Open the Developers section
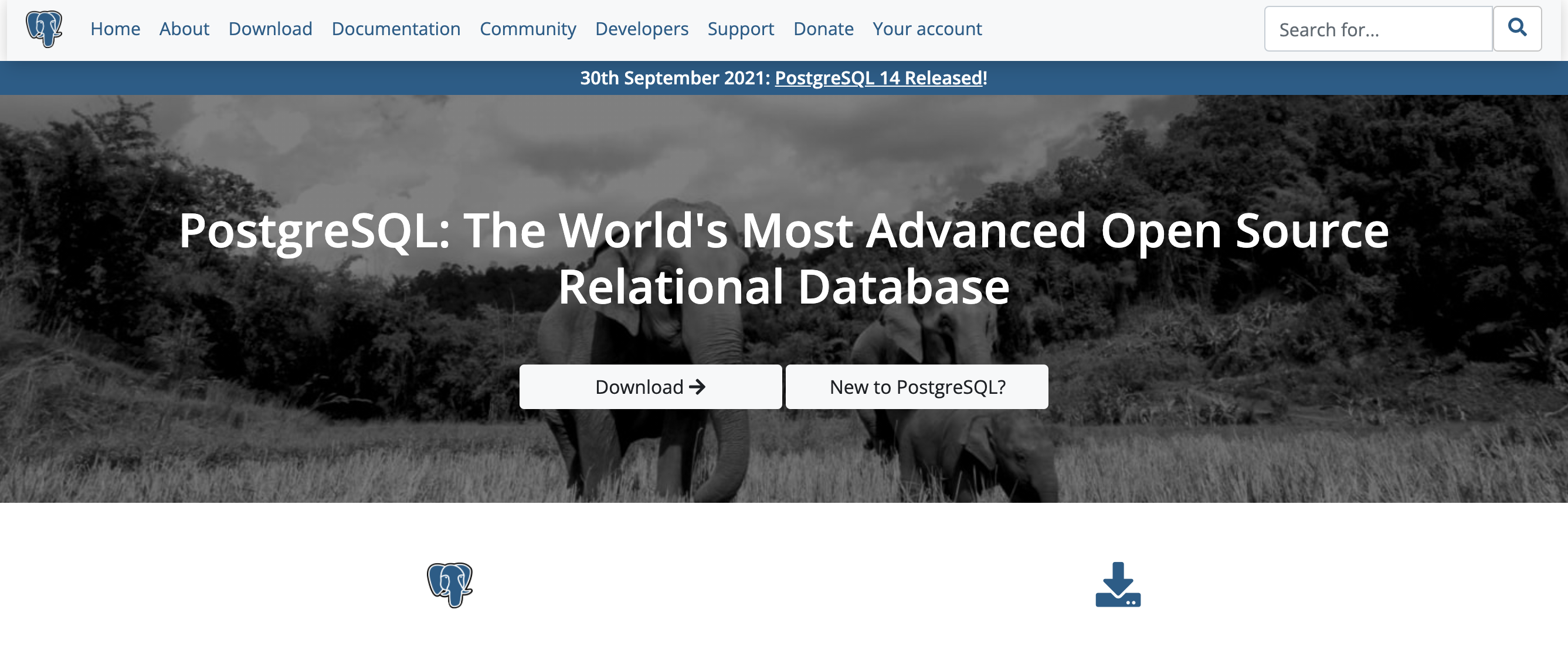This screenshot has width=1568, height=647. click(x=641, y=29)
